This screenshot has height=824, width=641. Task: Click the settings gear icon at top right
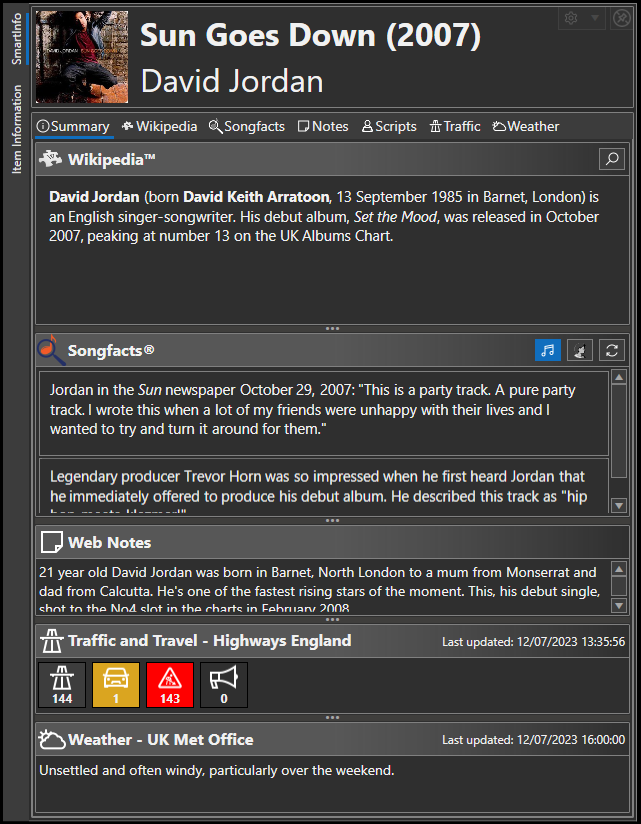coord(571,18)
